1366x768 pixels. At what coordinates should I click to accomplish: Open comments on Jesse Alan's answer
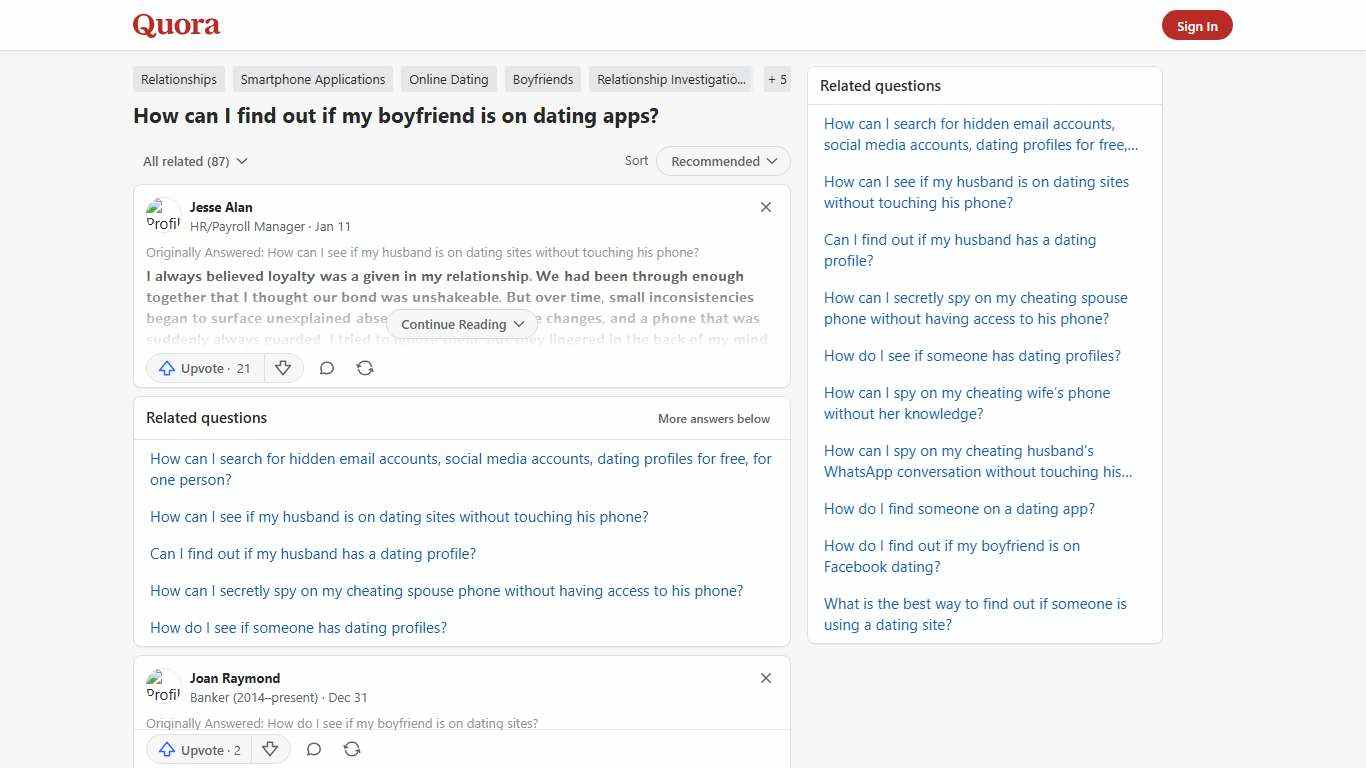pos(327,368)
